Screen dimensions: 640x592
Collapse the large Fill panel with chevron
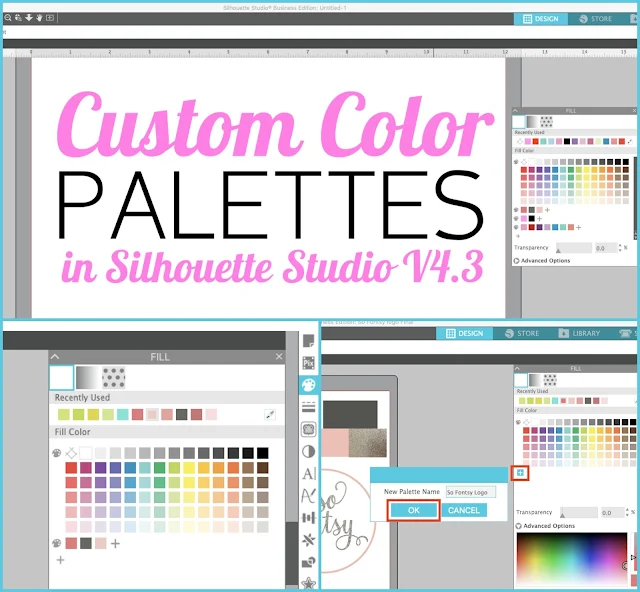tap(55, 357)
